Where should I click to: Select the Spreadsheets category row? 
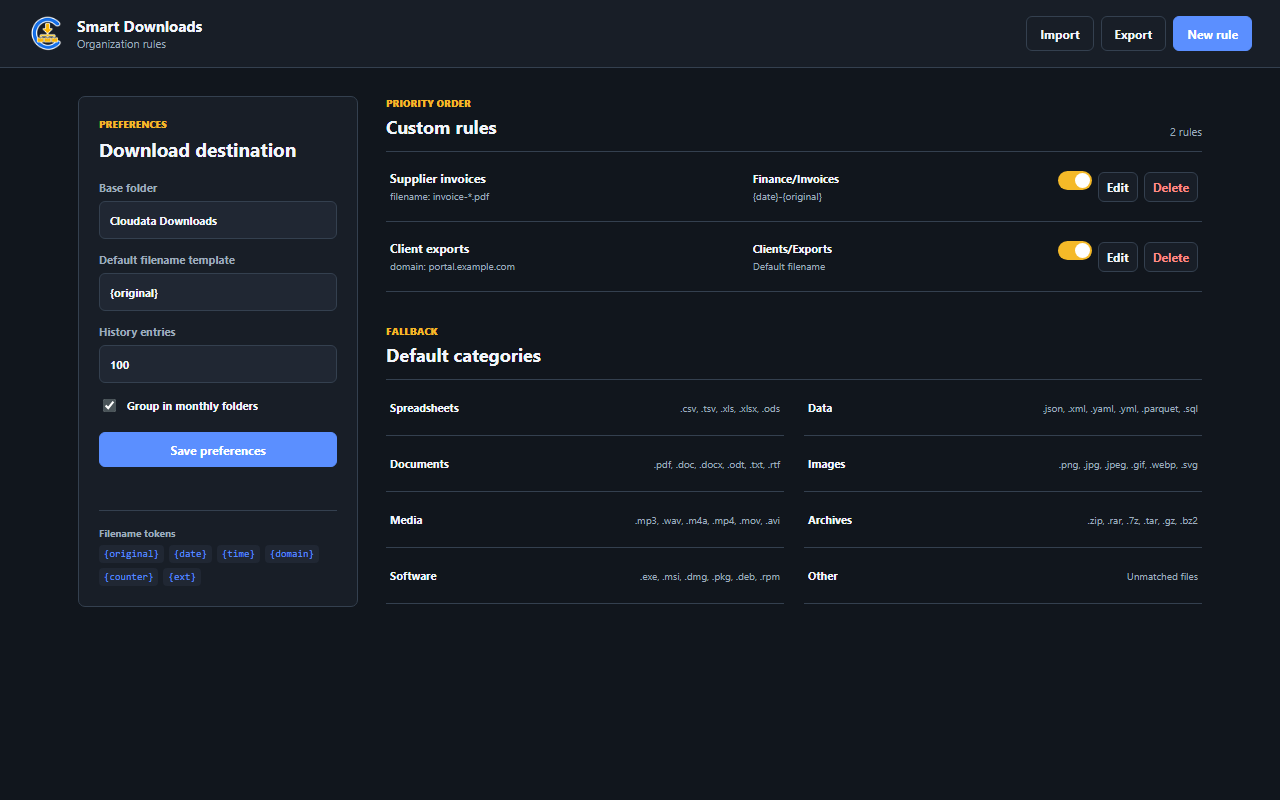tap(585, 408)
